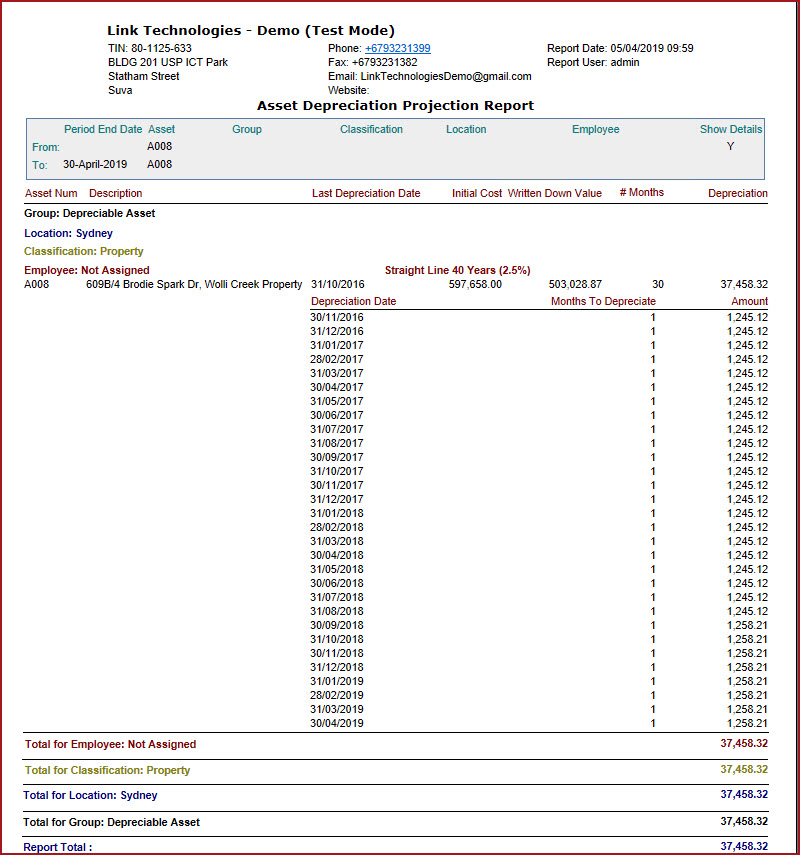
Task: Click the depreciation date 31/10/2017
Action: point(336,471)
